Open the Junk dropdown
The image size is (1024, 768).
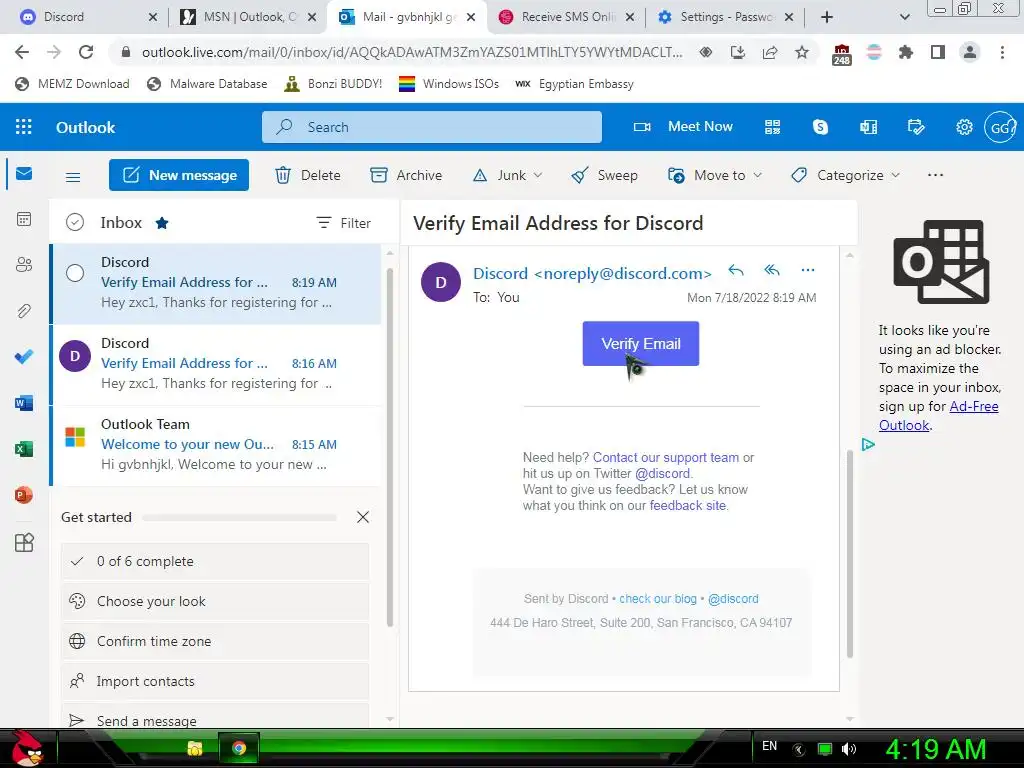click(x=507, y=175)
